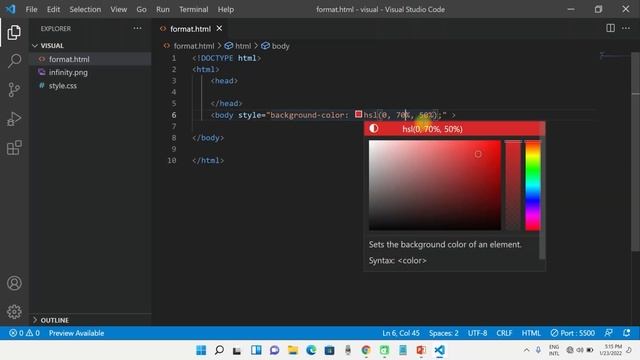The width and height of the screenshot is (640, 360).
Task: Show errors and warnings in status bar
Action: [x=24, y=333]
